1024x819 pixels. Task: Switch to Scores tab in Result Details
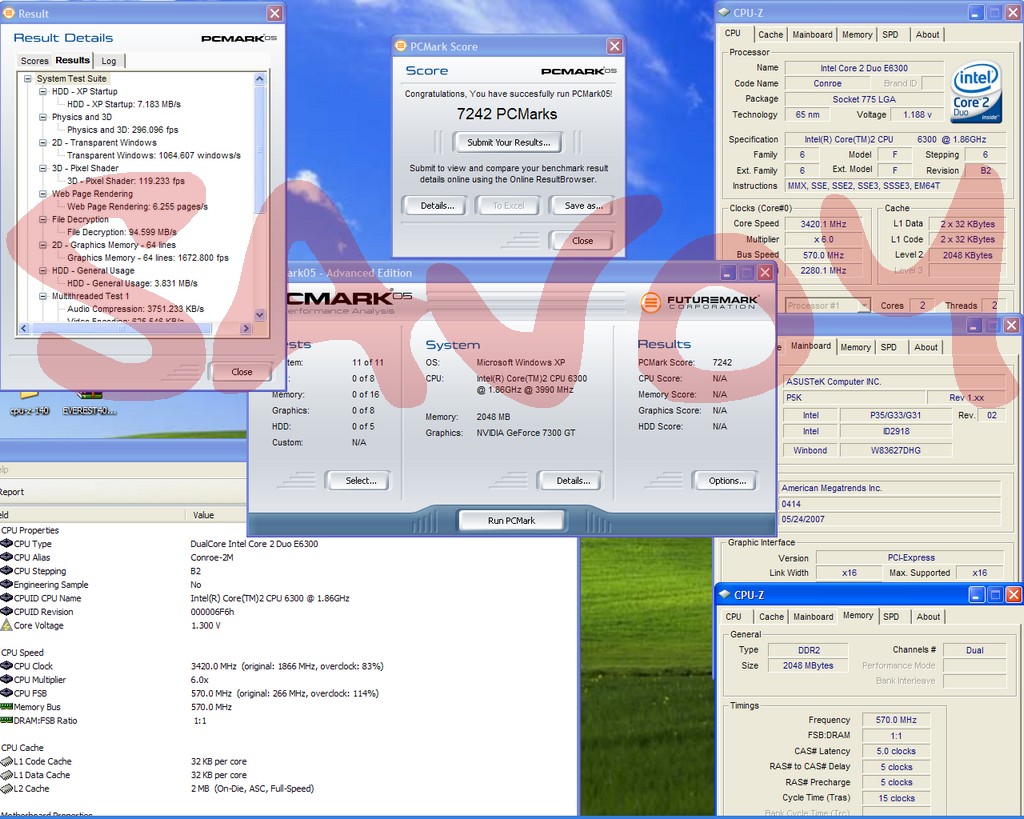pos(35,61)
